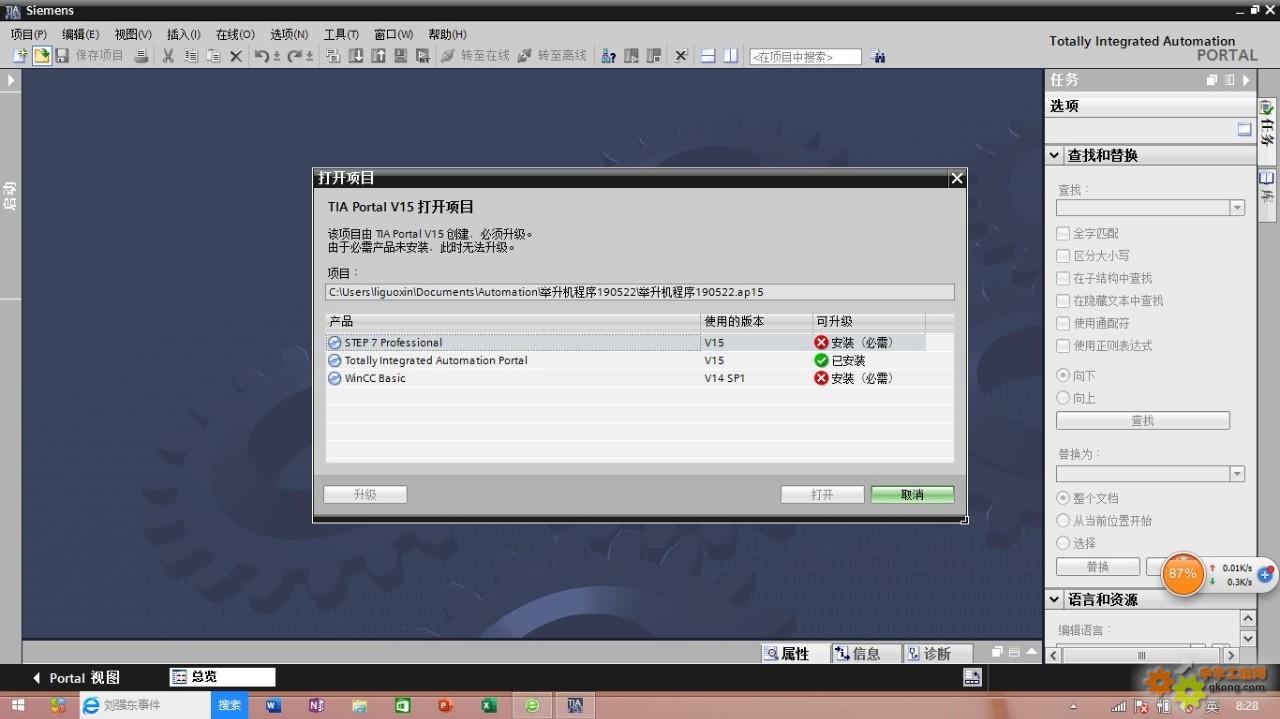Click the Open project toolbar icon

[x=41, y=56]
